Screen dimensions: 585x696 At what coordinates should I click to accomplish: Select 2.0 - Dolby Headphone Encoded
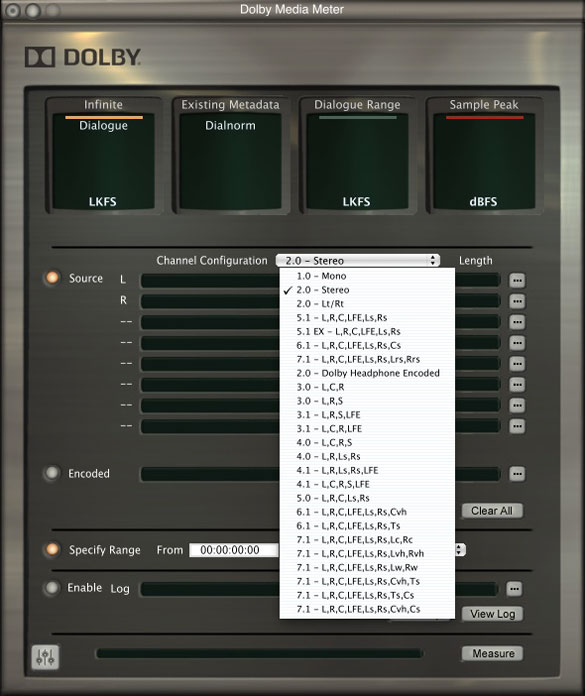point(367,373)
